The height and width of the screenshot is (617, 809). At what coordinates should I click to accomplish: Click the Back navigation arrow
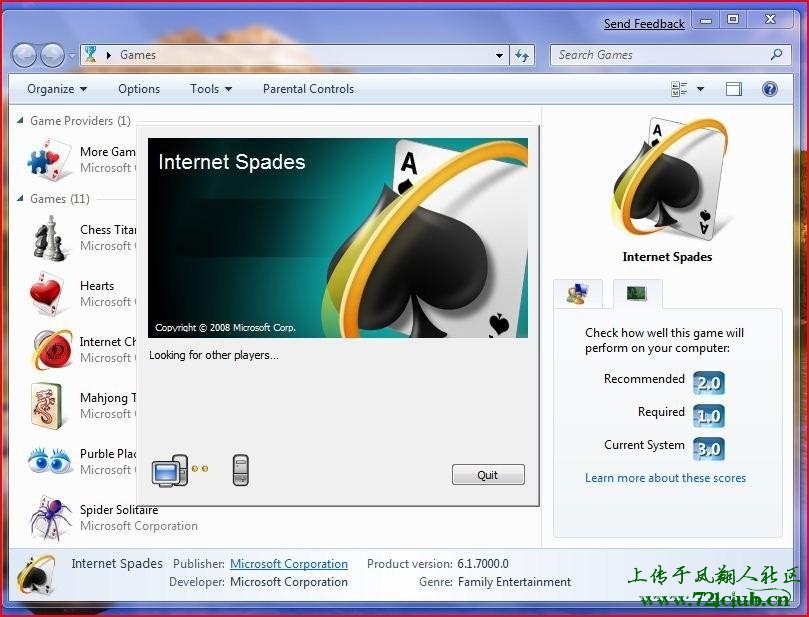tap(24, 55)
